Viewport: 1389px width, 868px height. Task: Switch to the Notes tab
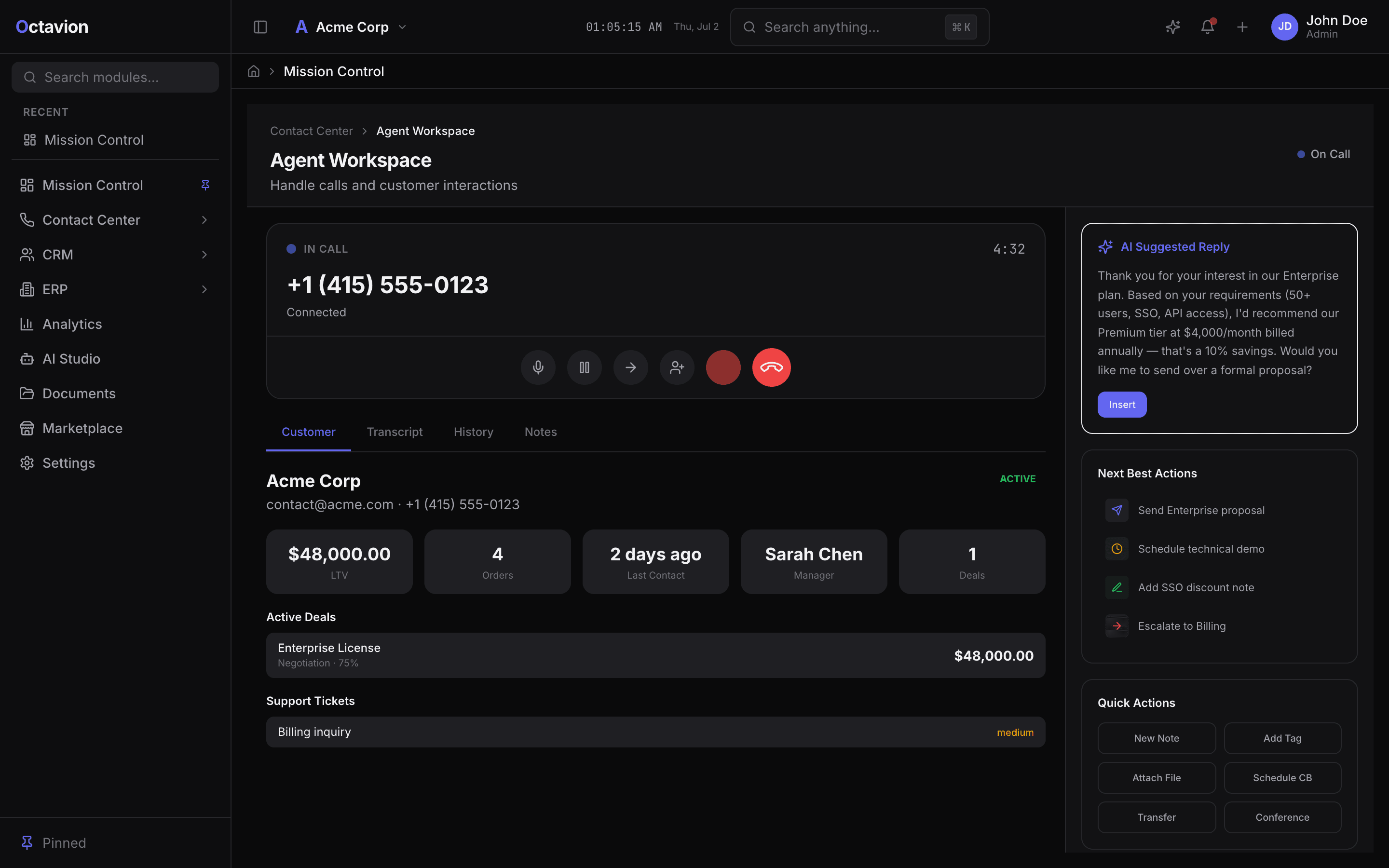pyautogui.click(x=541, y=432)
